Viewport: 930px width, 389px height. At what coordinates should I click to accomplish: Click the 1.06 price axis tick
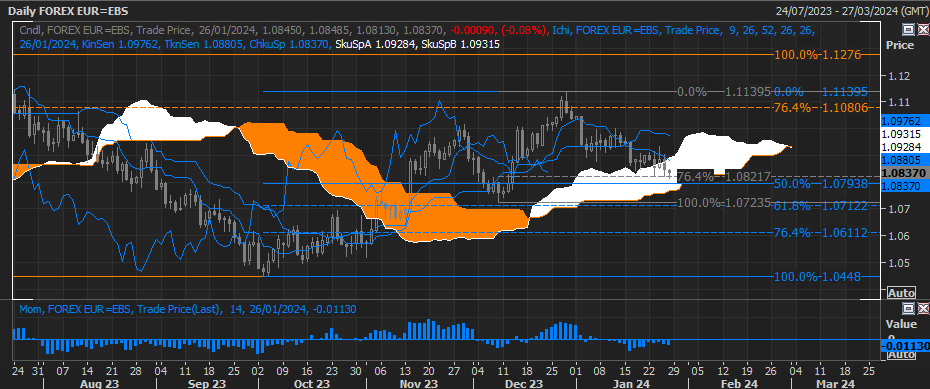898,236
